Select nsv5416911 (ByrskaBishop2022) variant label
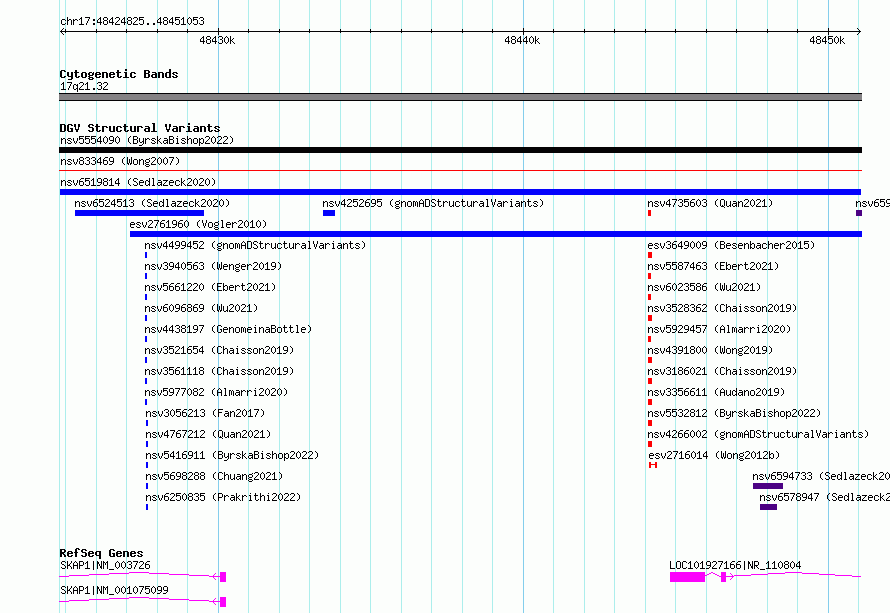The width and height of the screenshot is (890, 613). (x=232, y=455)
